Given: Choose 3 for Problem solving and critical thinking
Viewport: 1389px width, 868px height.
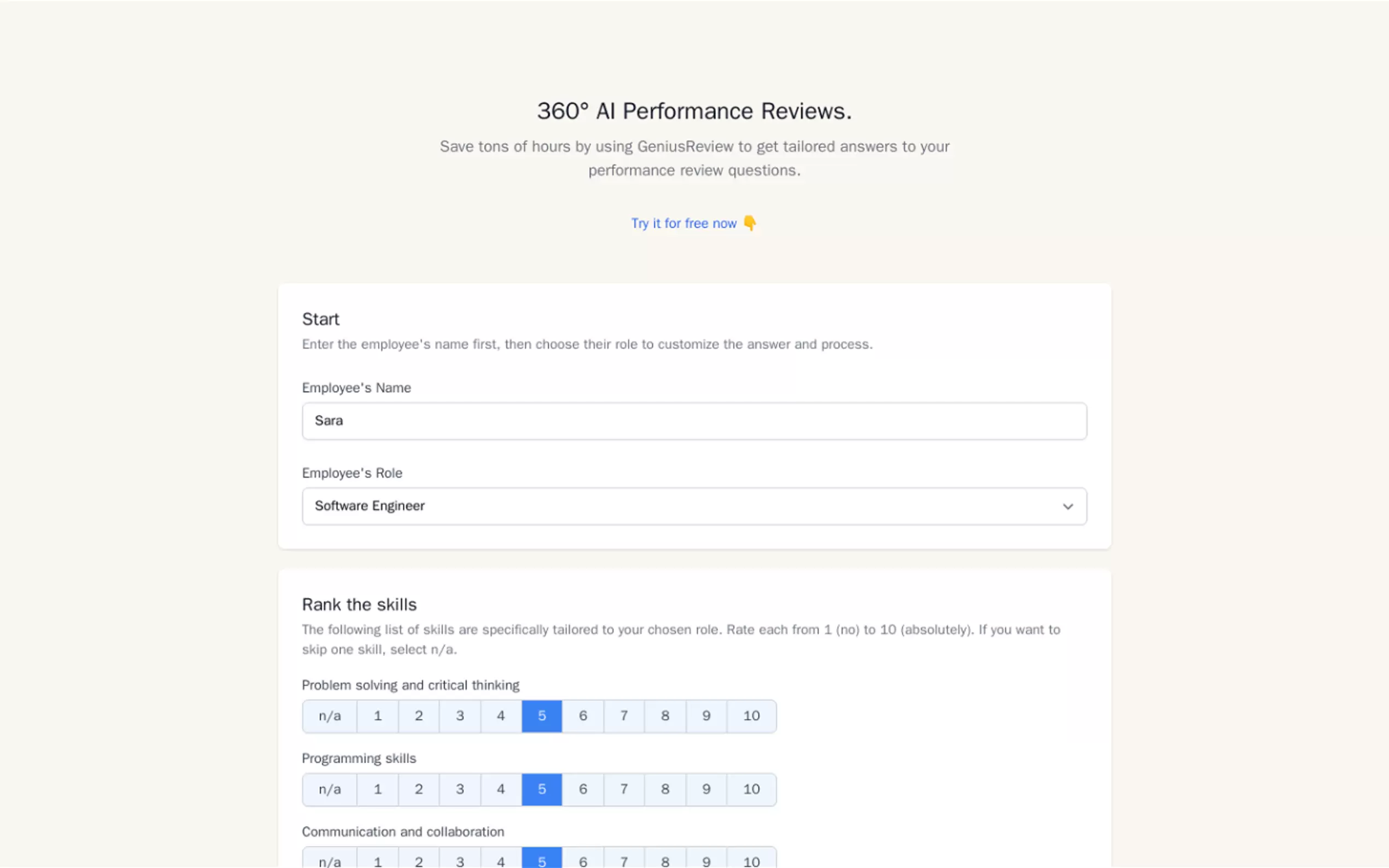Looking at the screenshot, I should [x=459, y=716].
